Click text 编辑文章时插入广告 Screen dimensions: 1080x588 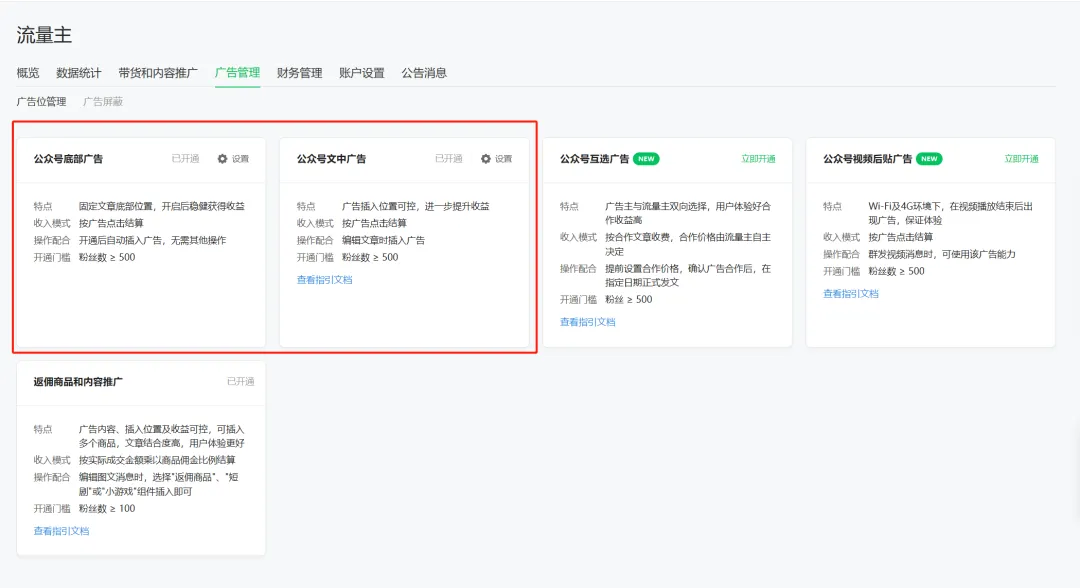(x=383, y=240)
